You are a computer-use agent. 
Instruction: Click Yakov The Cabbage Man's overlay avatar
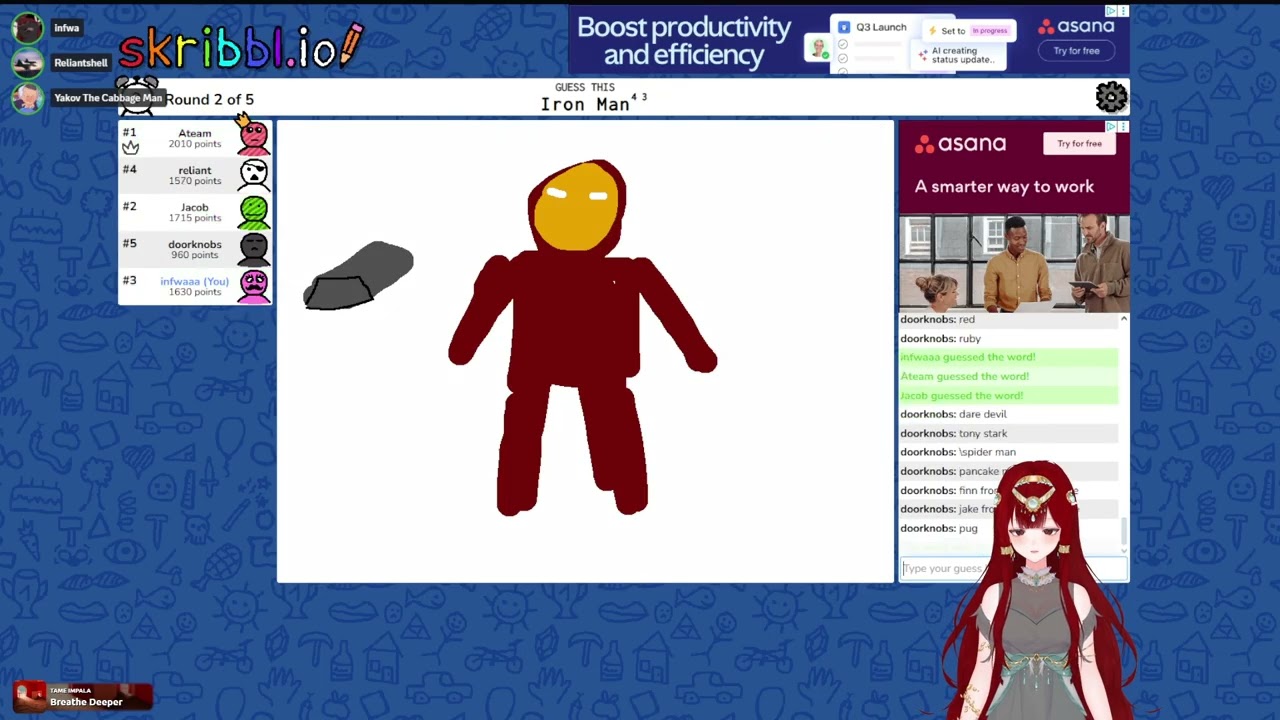click(27, 98)
